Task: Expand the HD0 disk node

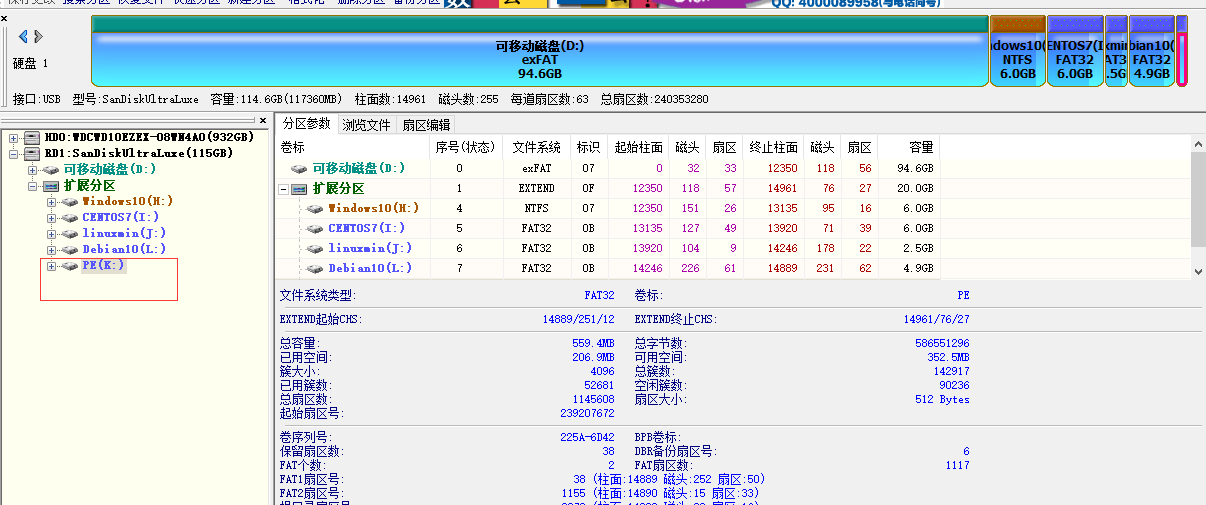Action: [x=14, y=138]
